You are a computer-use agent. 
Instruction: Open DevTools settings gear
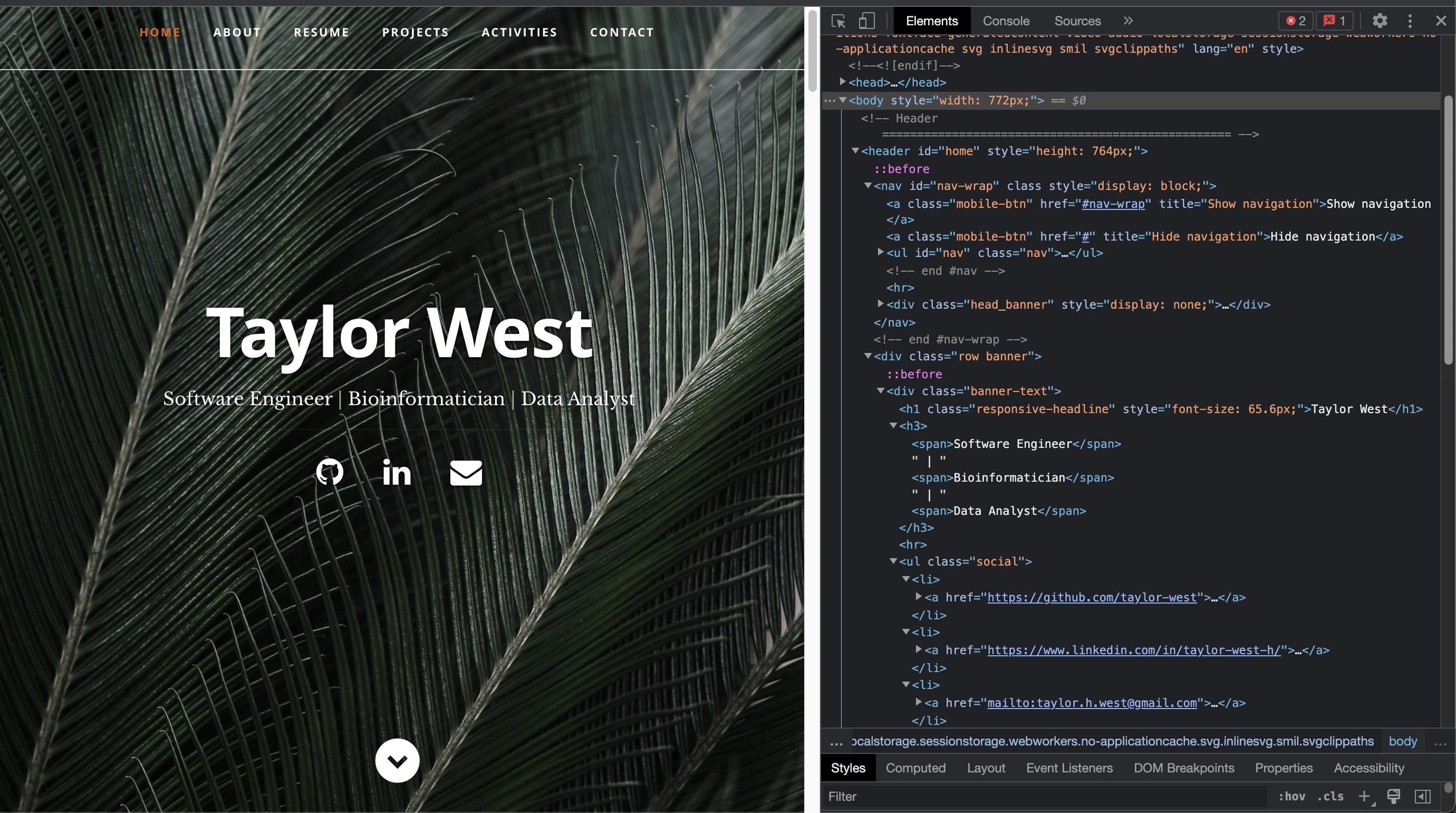[1380, 21]
